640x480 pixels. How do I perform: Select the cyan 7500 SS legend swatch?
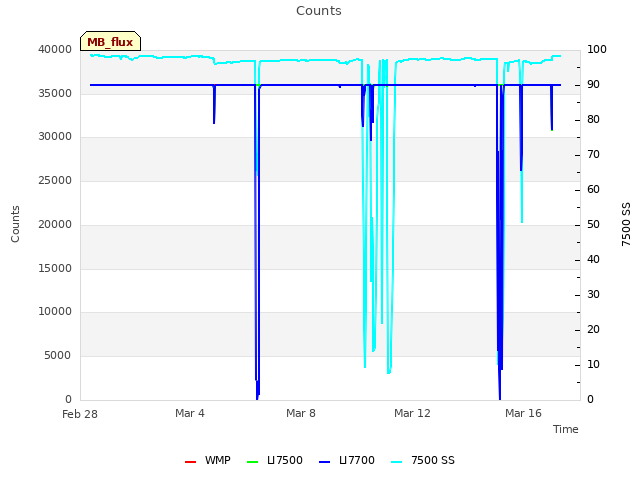[x=397, y=462]
